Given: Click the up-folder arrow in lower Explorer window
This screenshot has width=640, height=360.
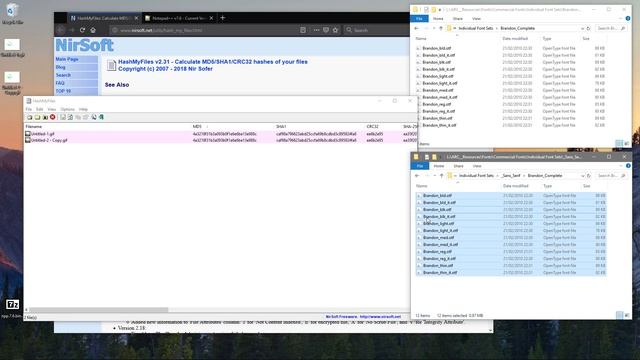Looking at the screenshot, I should point(441,176).
